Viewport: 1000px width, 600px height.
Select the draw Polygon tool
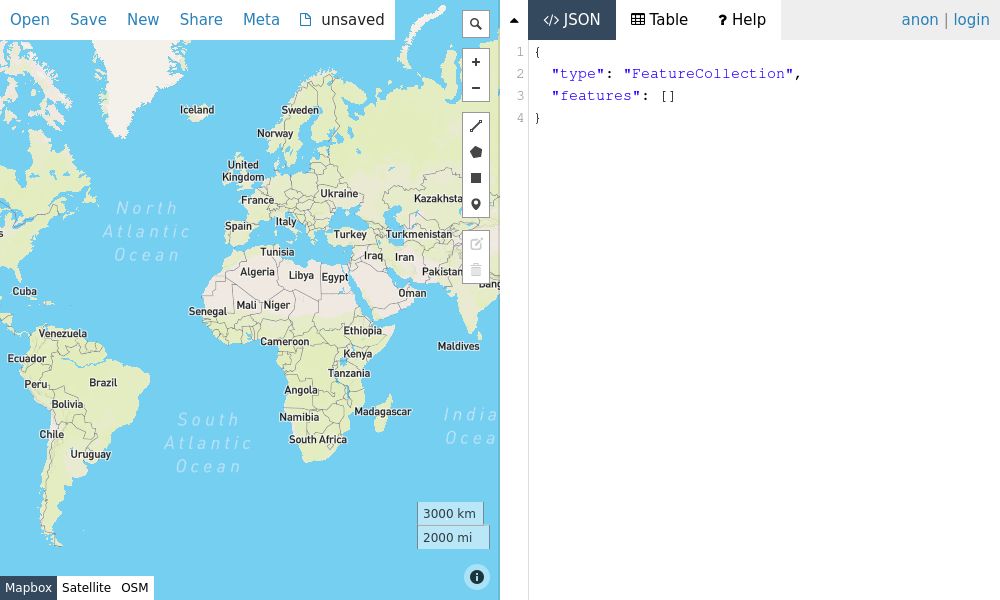coord(476,152)
